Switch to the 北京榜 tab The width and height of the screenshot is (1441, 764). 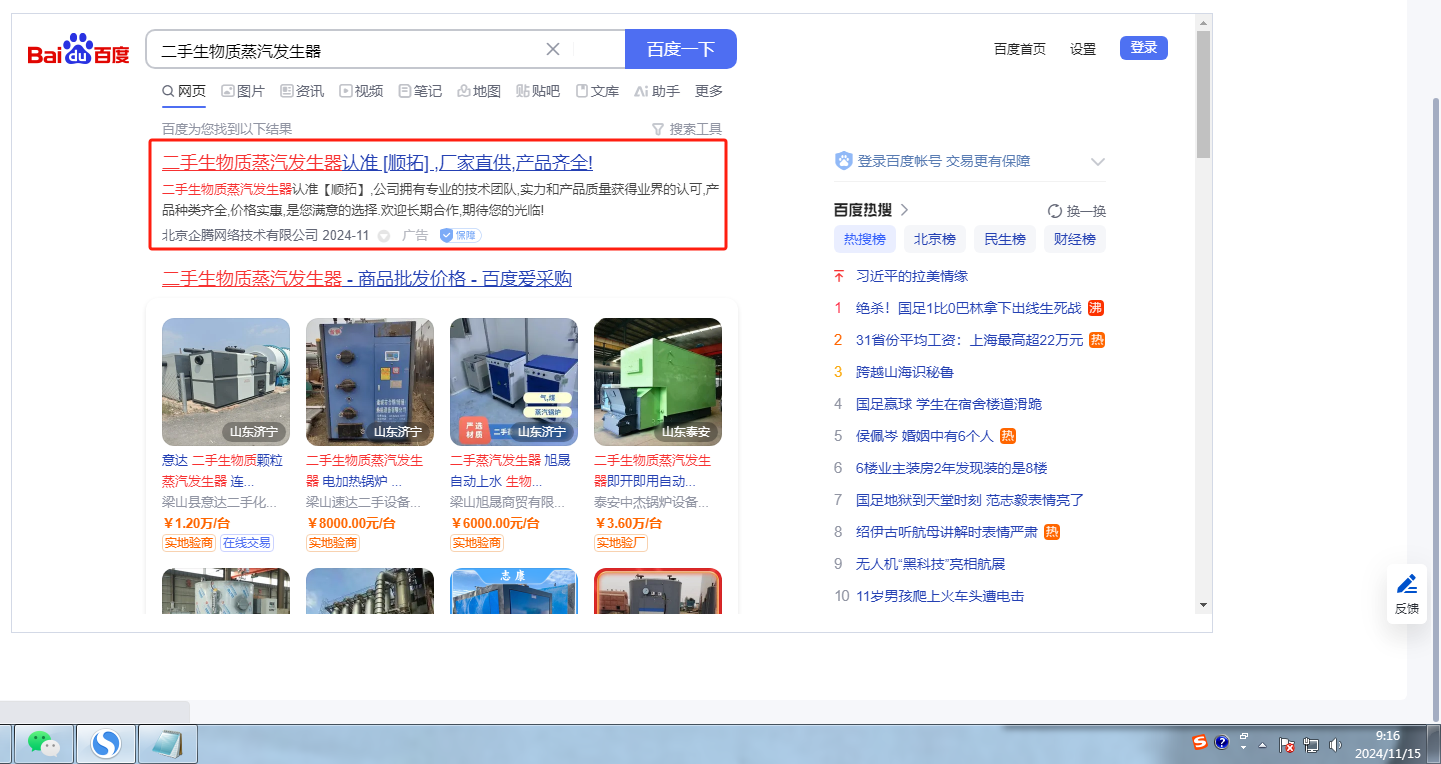tap(935, 239)
